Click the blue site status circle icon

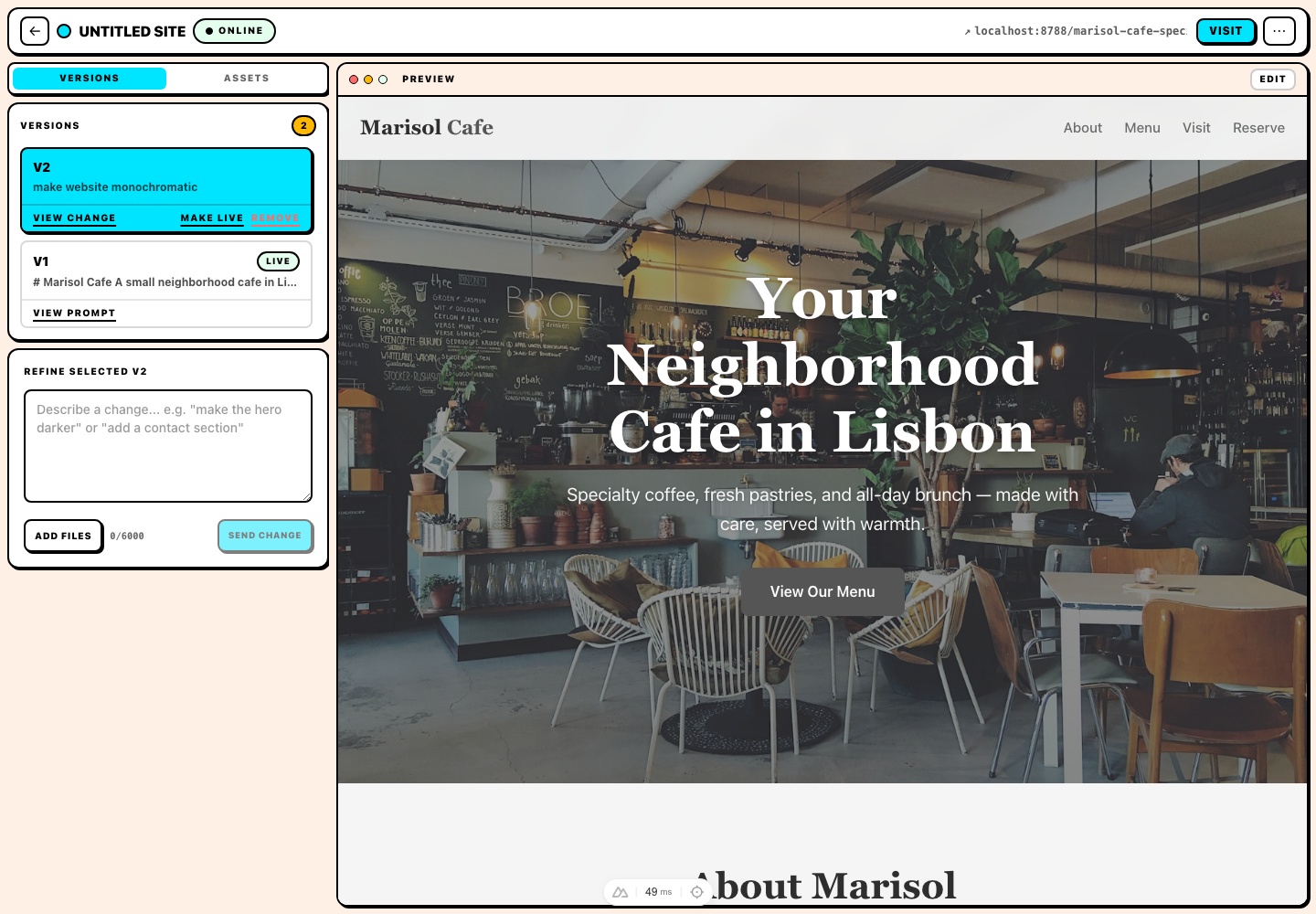coord(64,31)
